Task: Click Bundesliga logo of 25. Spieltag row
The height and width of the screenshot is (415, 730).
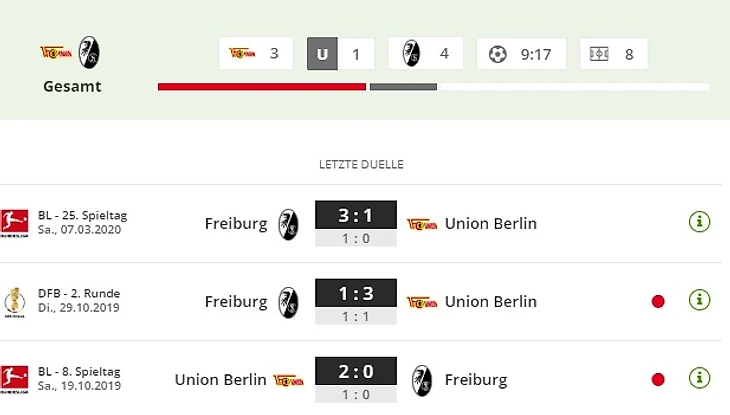Action: tap(12, 222)
